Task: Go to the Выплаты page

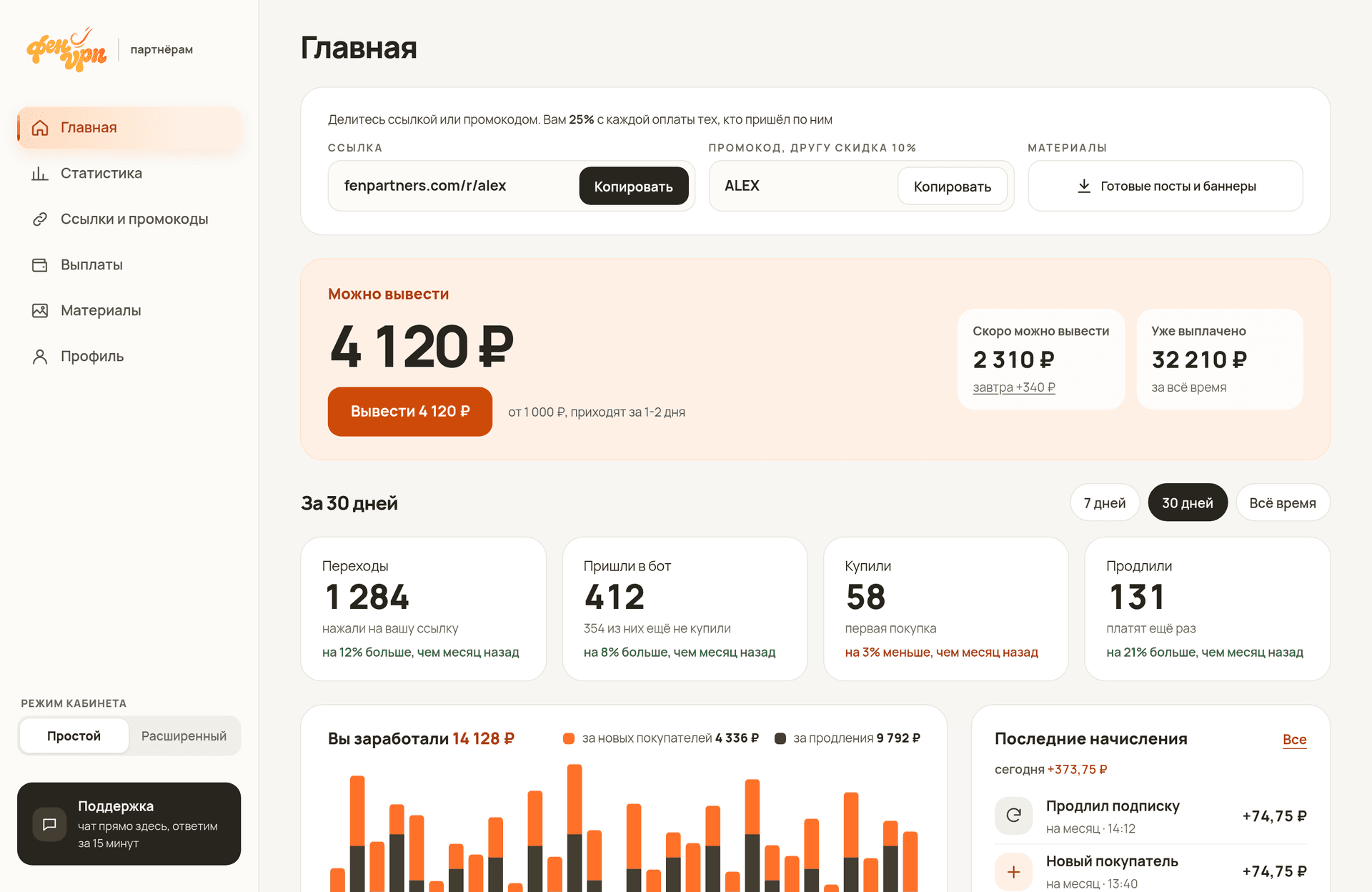Action: coord(129,265)
